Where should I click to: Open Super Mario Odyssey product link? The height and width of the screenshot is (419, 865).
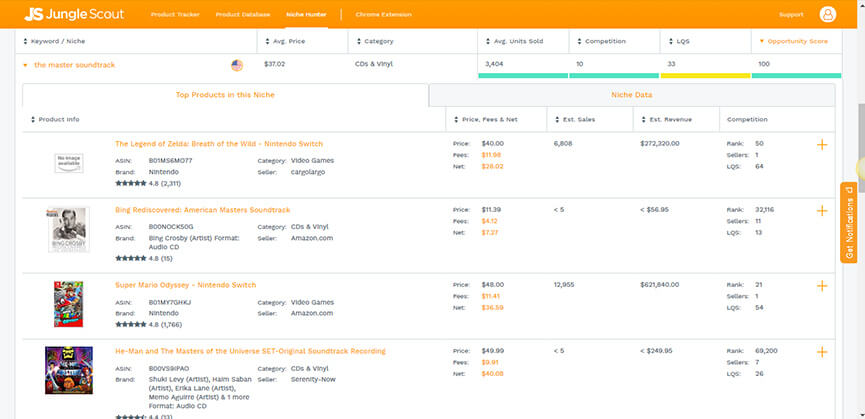pos(185,285)
